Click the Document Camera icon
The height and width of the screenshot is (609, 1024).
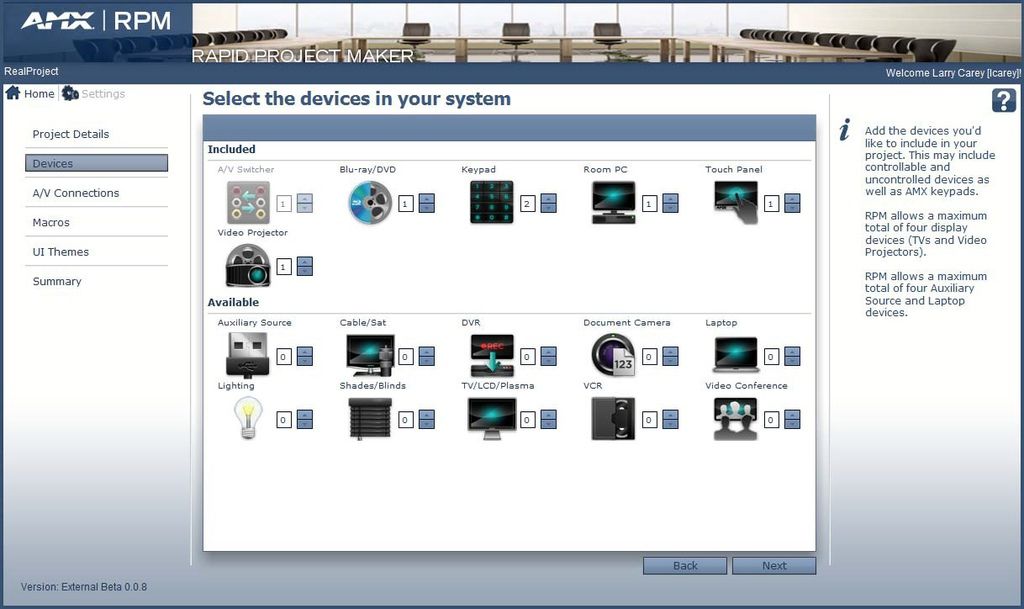pyautogui.click(x=613, y=354)
